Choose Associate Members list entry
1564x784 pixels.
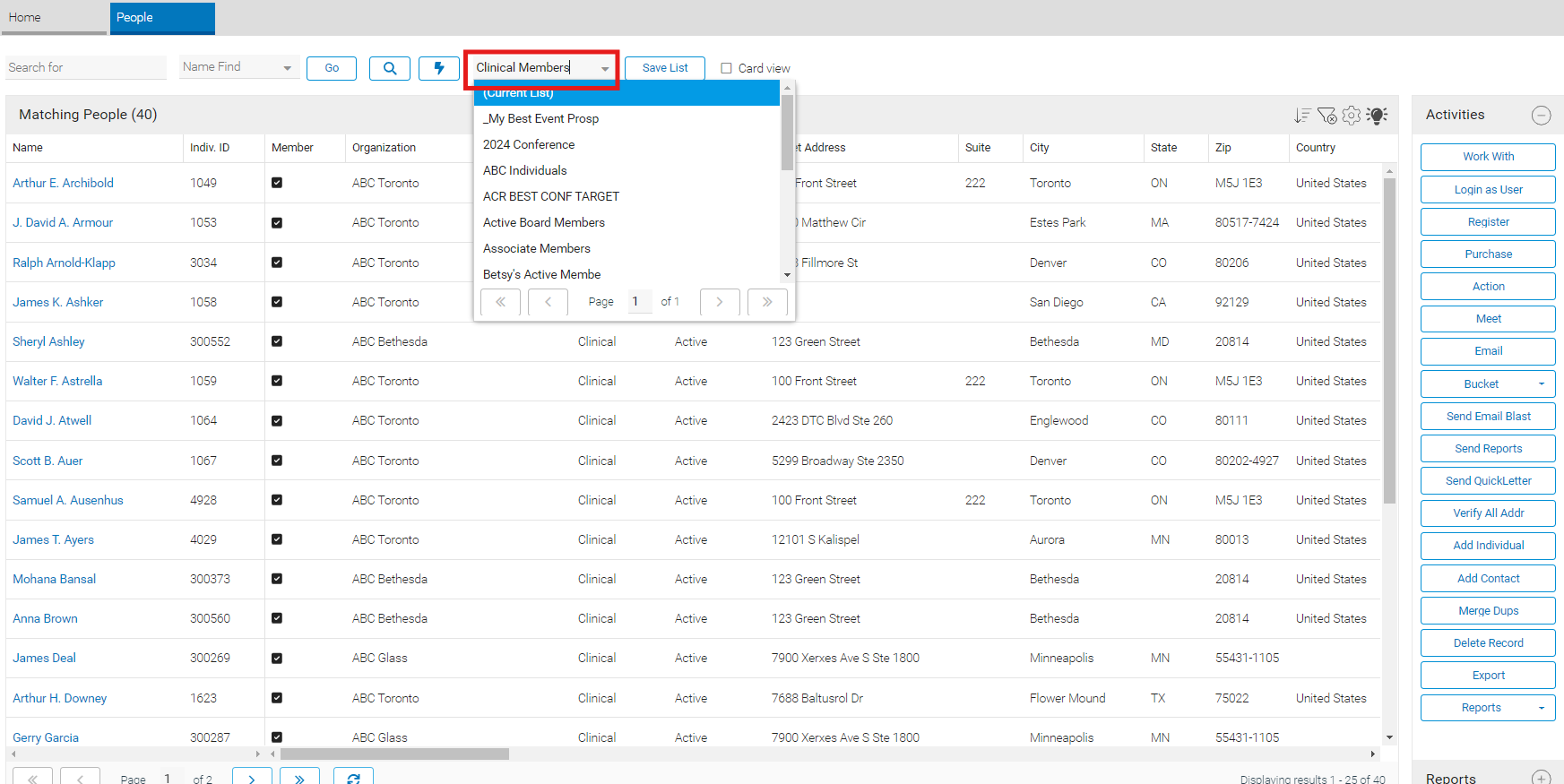tap(626, 248)
